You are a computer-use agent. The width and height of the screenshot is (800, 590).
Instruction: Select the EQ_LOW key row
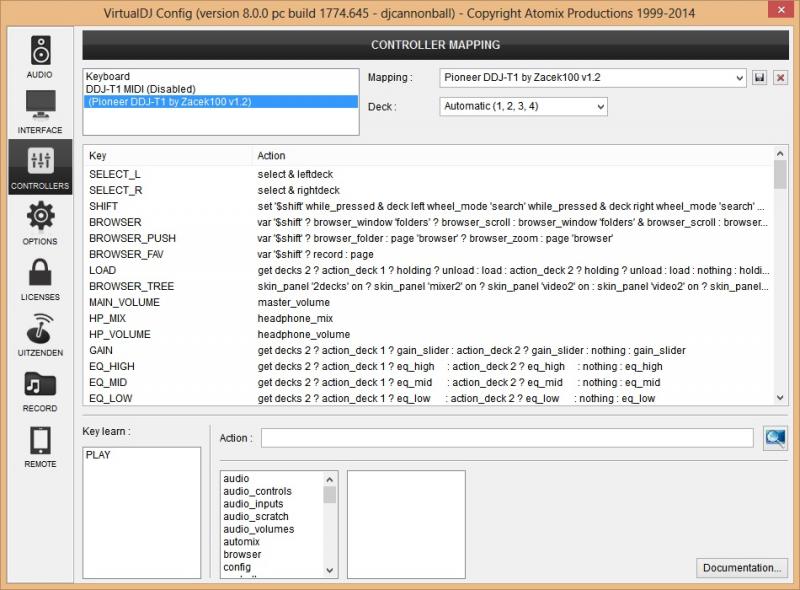[x=428, y=399]
